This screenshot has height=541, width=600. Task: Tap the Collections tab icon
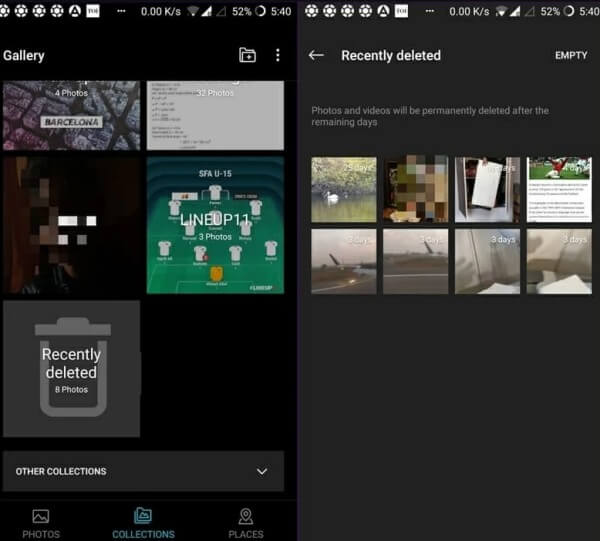[x=143, y=516]
